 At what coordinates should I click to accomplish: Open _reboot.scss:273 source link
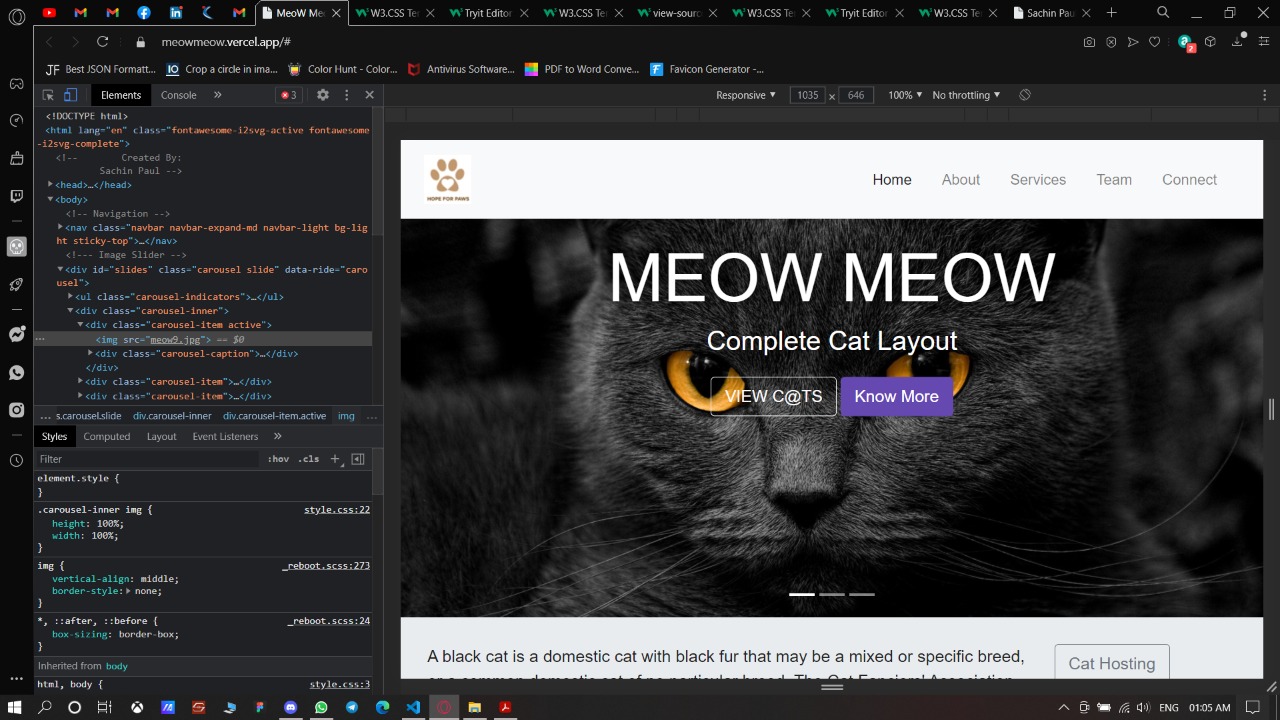click(x=326, y=566)
